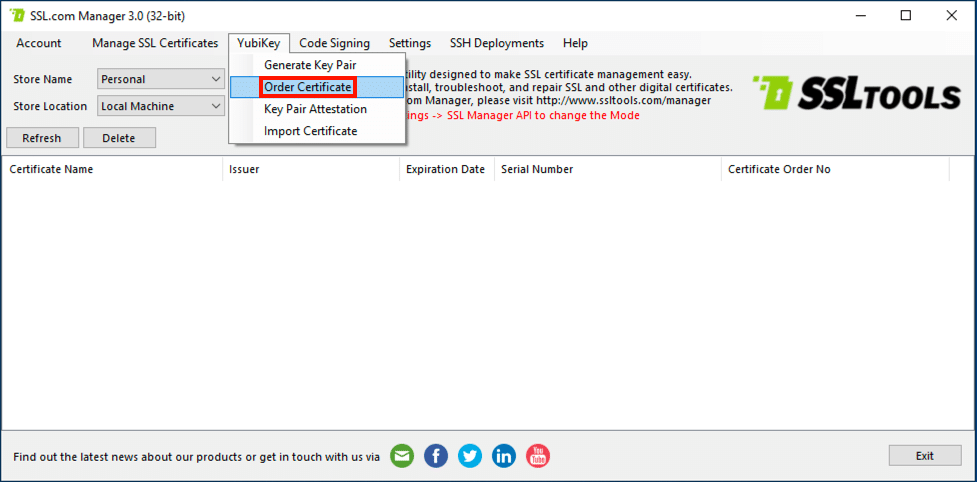Open the YouTube icon link
977x482 pixels.
(538, 456)
